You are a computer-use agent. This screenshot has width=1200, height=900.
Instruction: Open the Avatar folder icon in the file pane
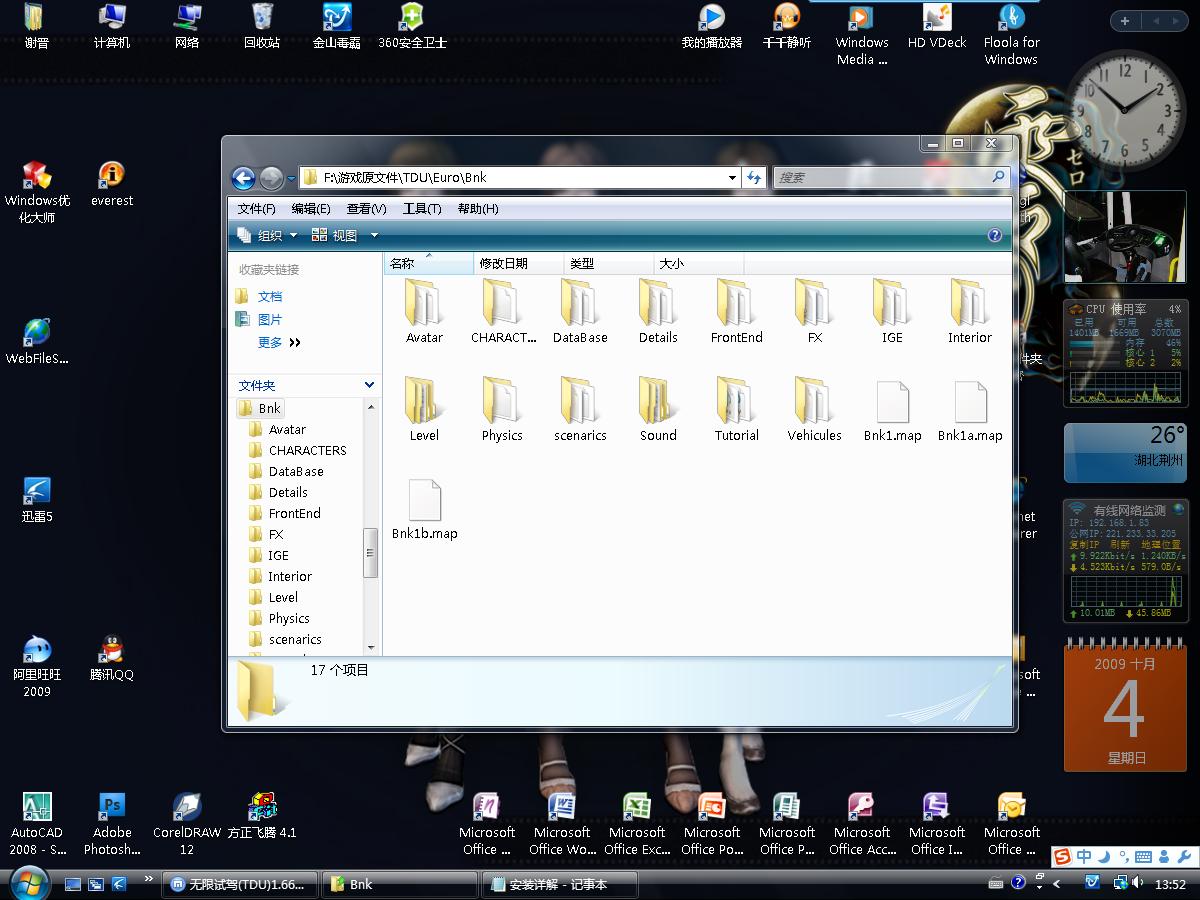(423, 303)
